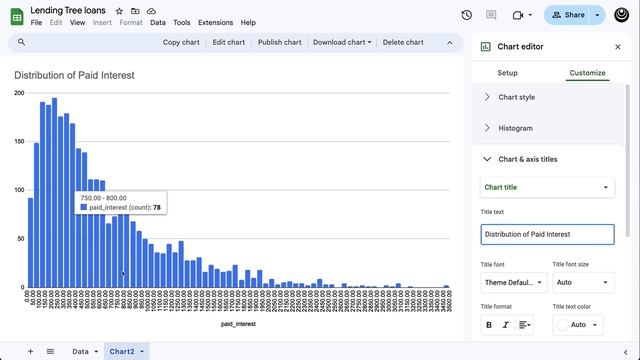This screenshot has height=360, width=640.
Task: Select the Data sheet tab
Action: click(80, 351)
